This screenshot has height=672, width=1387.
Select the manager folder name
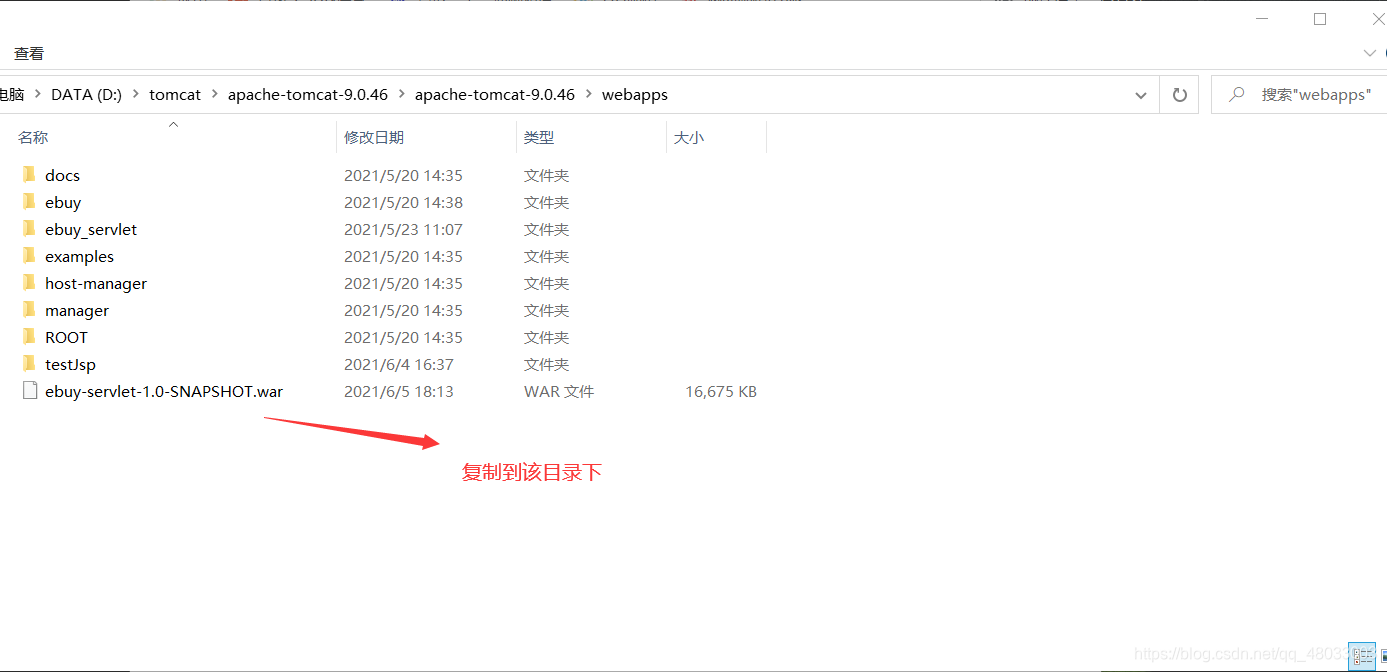[77, 310]
